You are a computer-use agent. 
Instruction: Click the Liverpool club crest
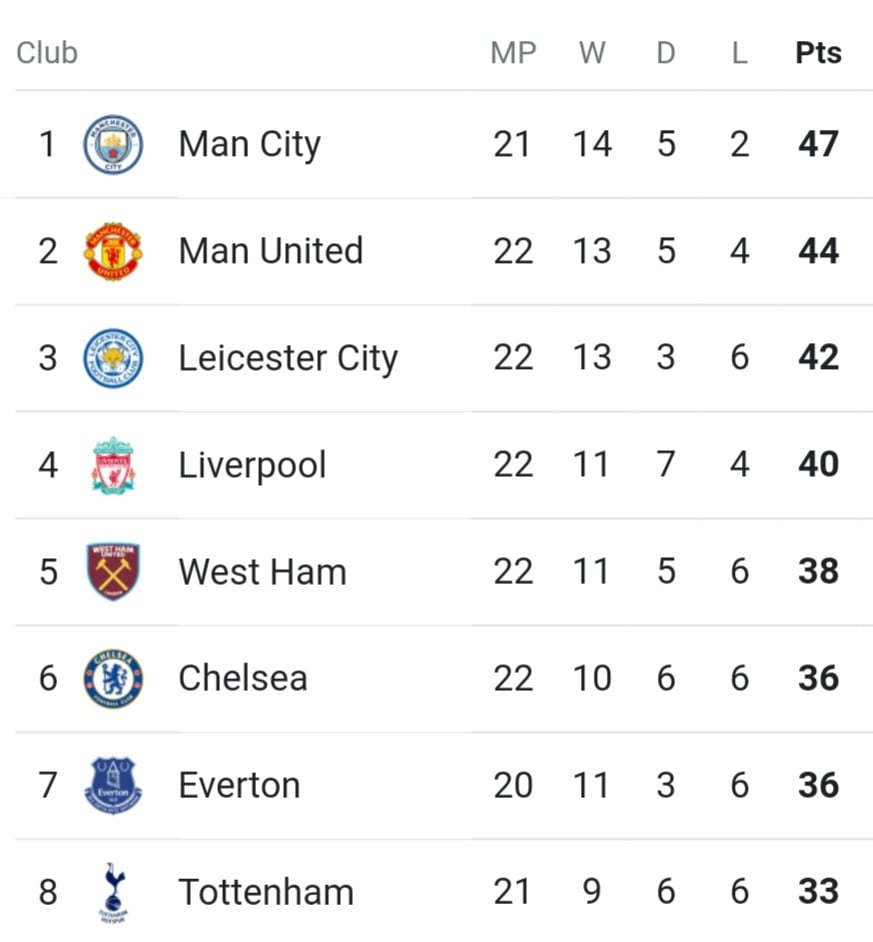(x=113, y=466)
